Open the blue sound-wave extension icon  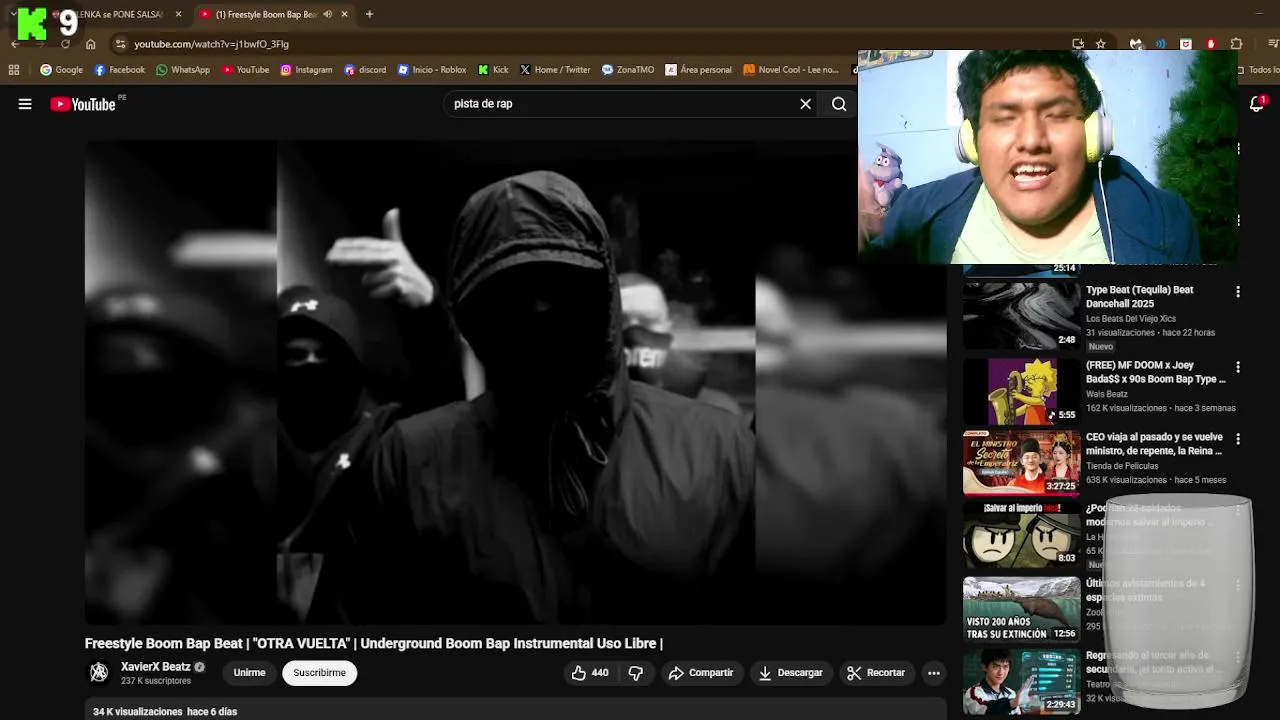click(x=1161, y=44)
